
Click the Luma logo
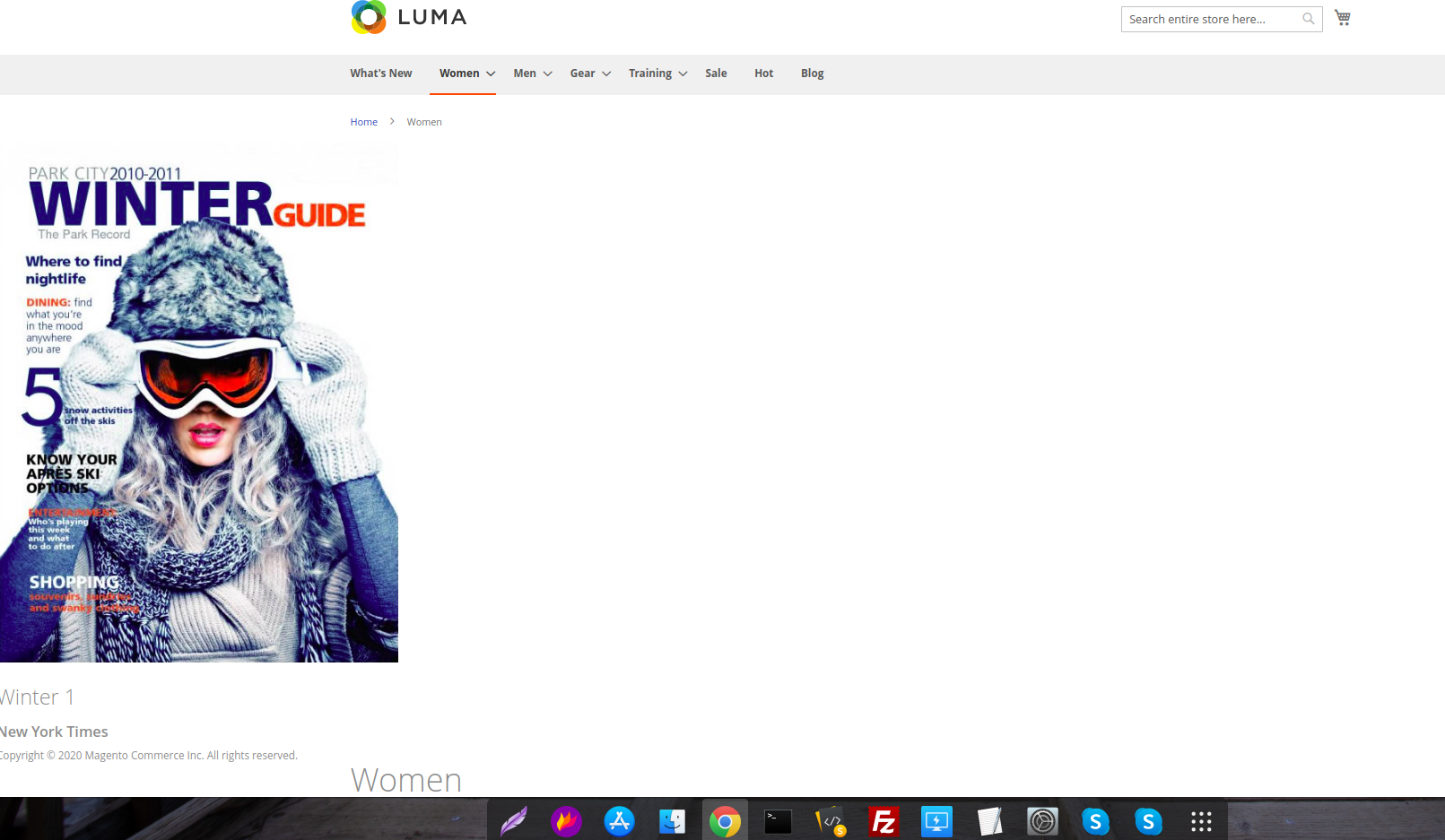[x=408, y=17]
